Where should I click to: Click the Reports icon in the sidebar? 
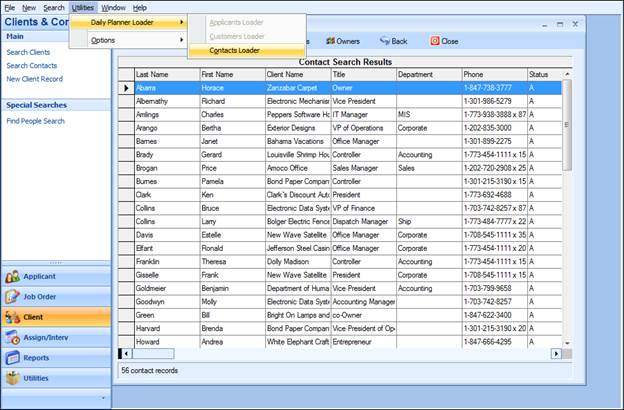coord(14,357)
